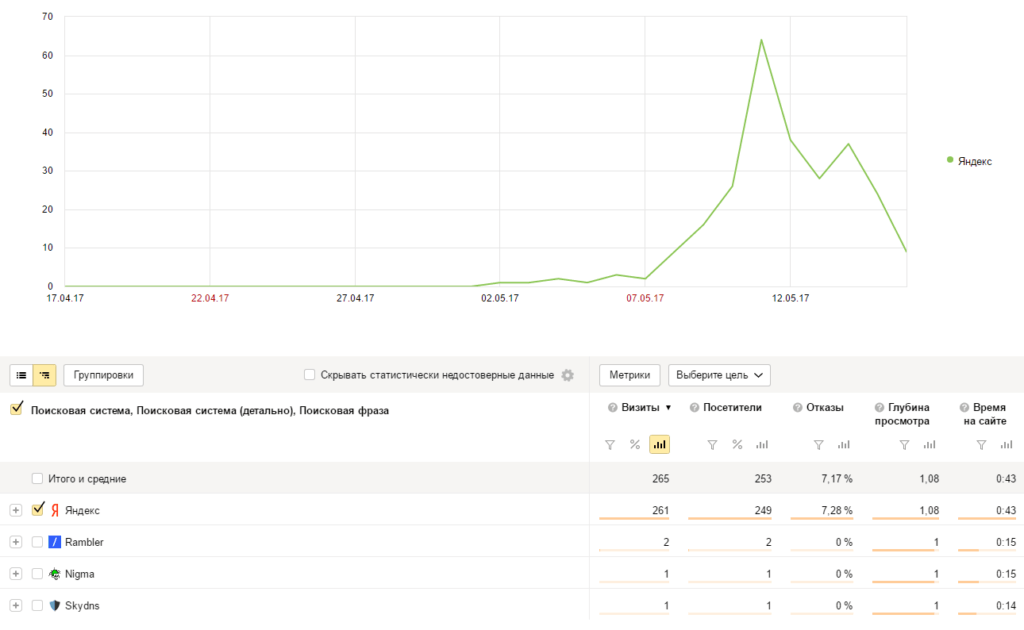Uncheck the Яндекс row checkbox

(x=38, y=510)
